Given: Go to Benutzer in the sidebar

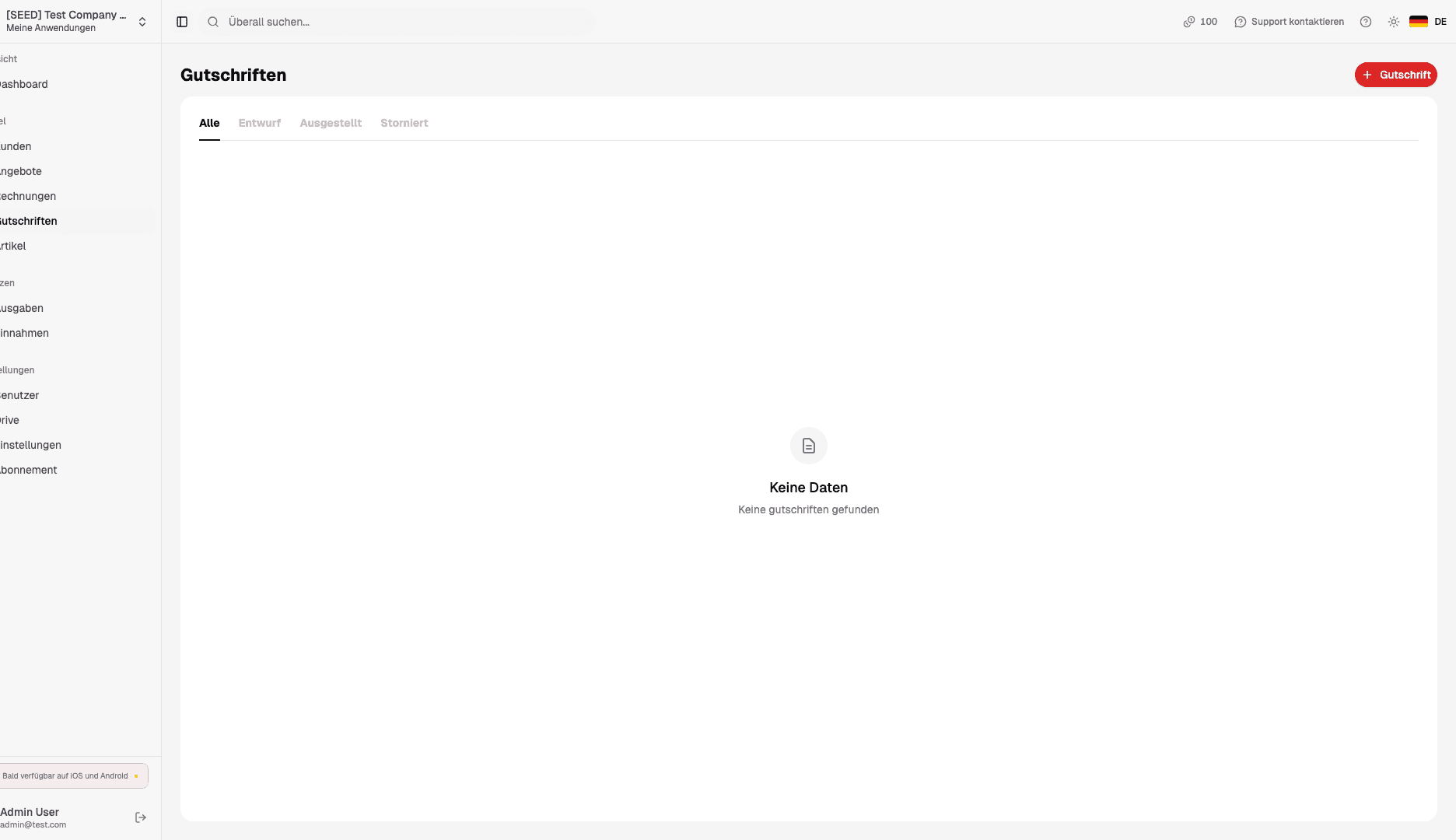Looking at the screenshot, I should (76, 395).
